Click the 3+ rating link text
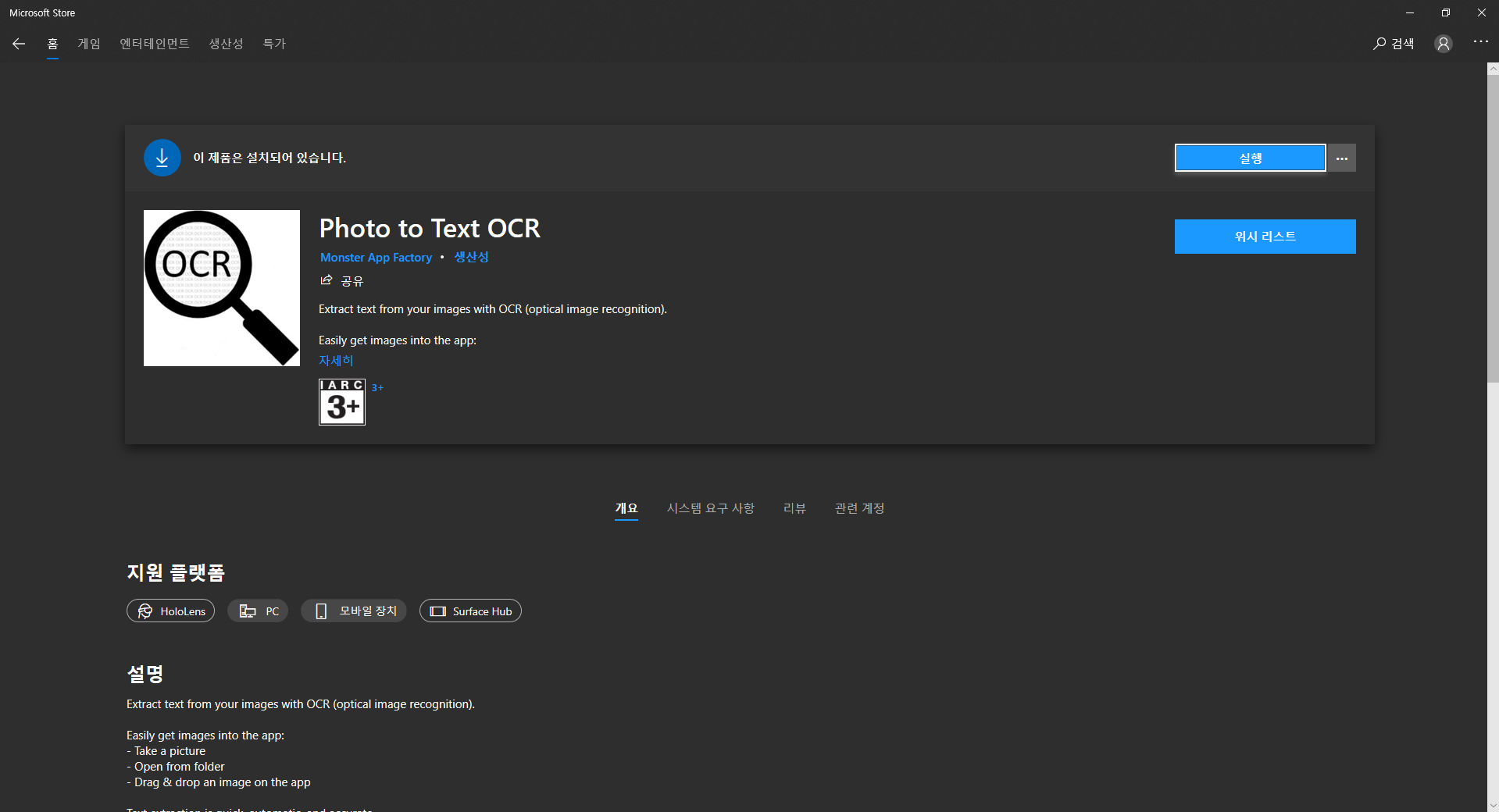 tap(377, 387)
